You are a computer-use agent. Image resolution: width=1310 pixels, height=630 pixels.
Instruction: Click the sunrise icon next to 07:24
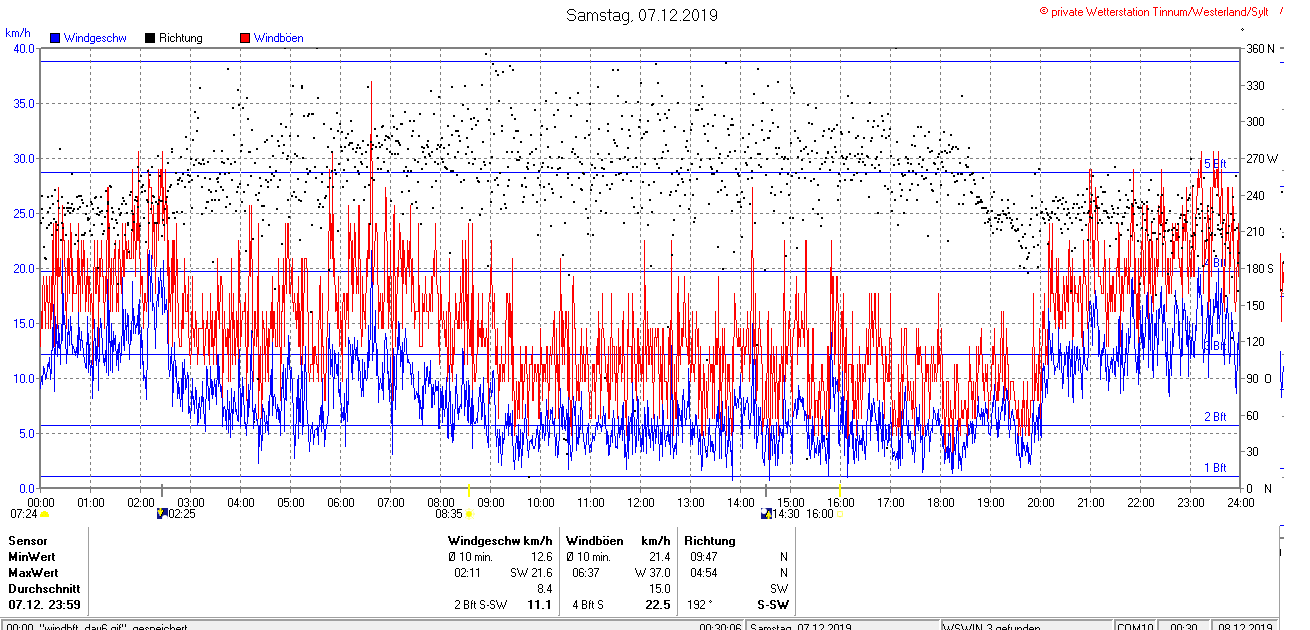[x=44, y=514]
